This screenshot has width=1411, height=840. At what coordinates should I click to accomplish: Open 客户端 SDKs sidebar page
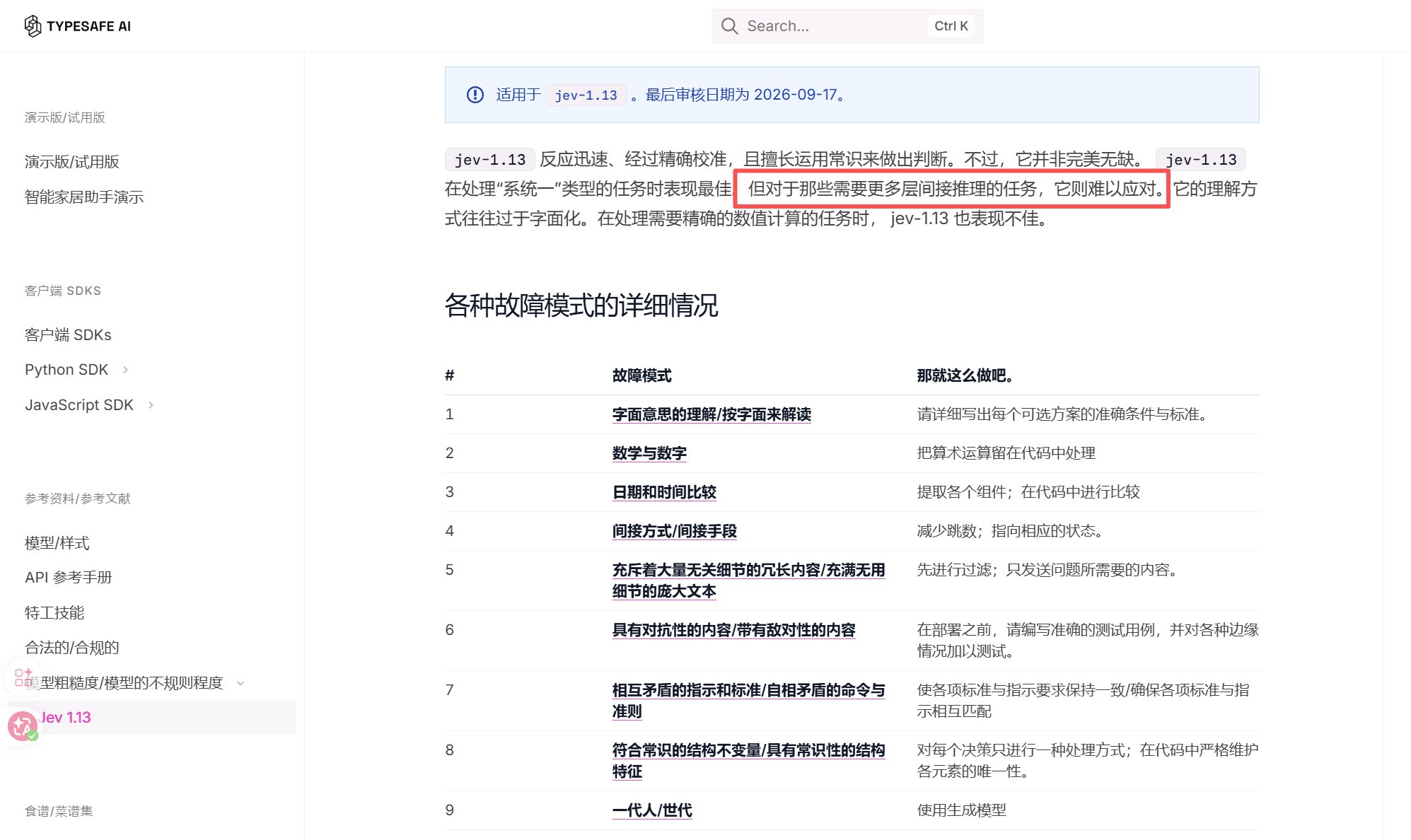tap(68, 335)
